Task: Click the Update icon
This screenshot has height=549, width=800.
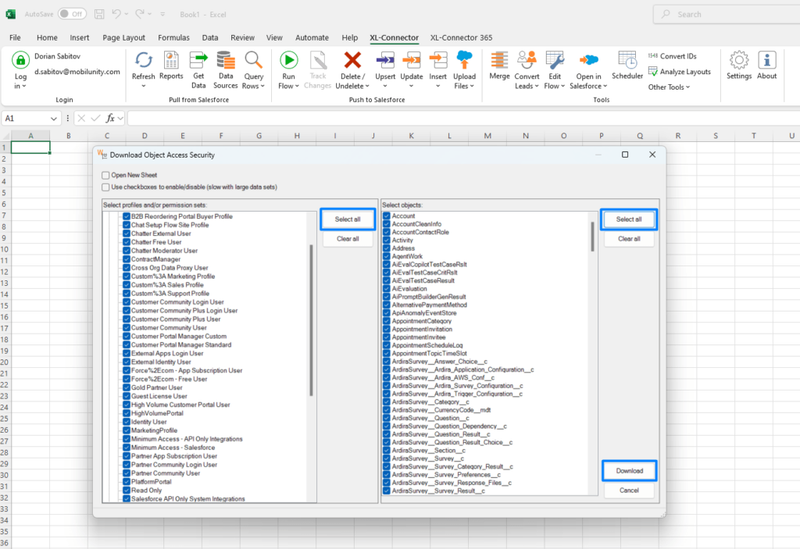Action: pos(411,60)
